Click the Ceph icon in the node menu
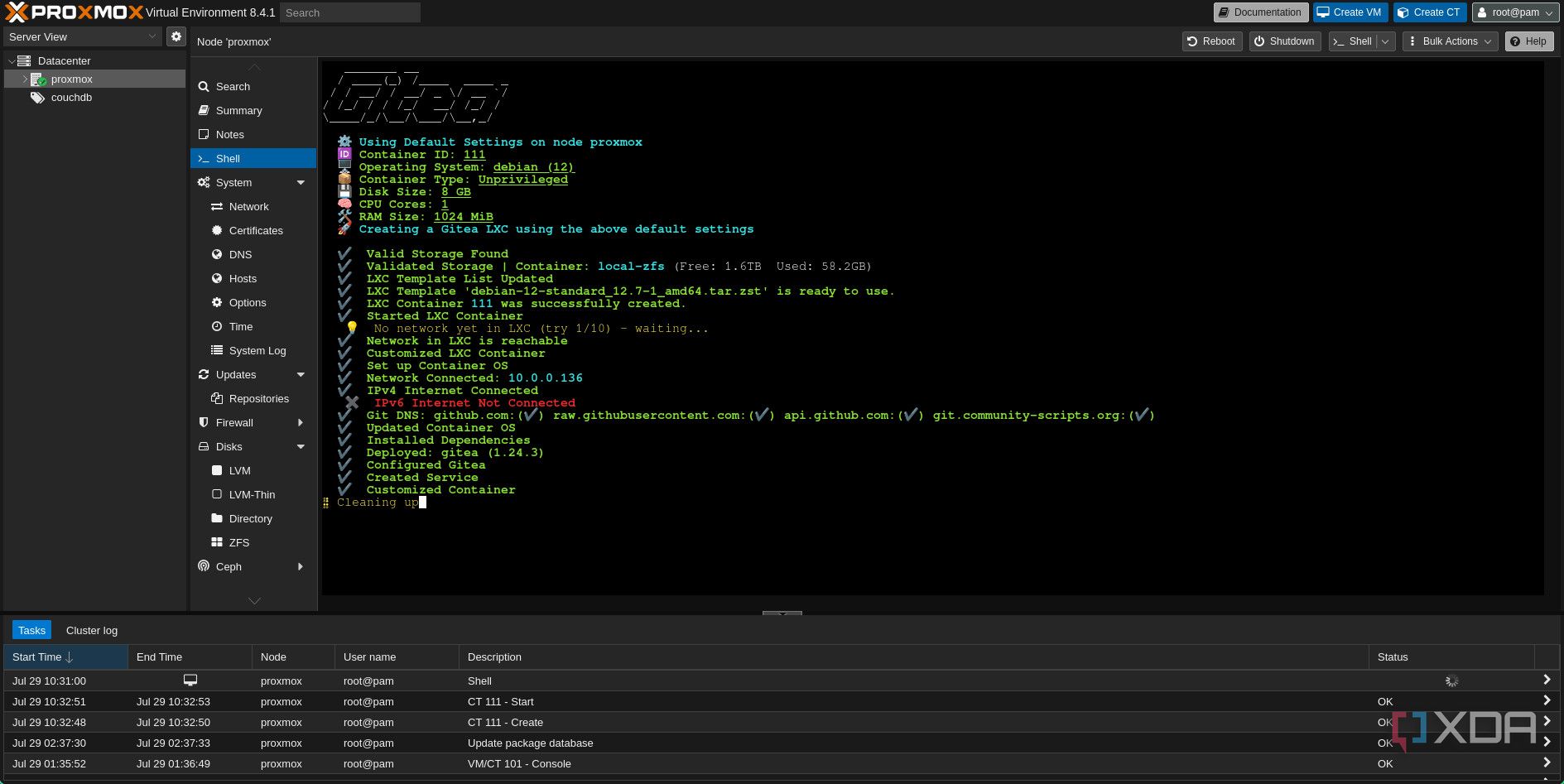The image size is (1564, 784). (x=204, y=567)
